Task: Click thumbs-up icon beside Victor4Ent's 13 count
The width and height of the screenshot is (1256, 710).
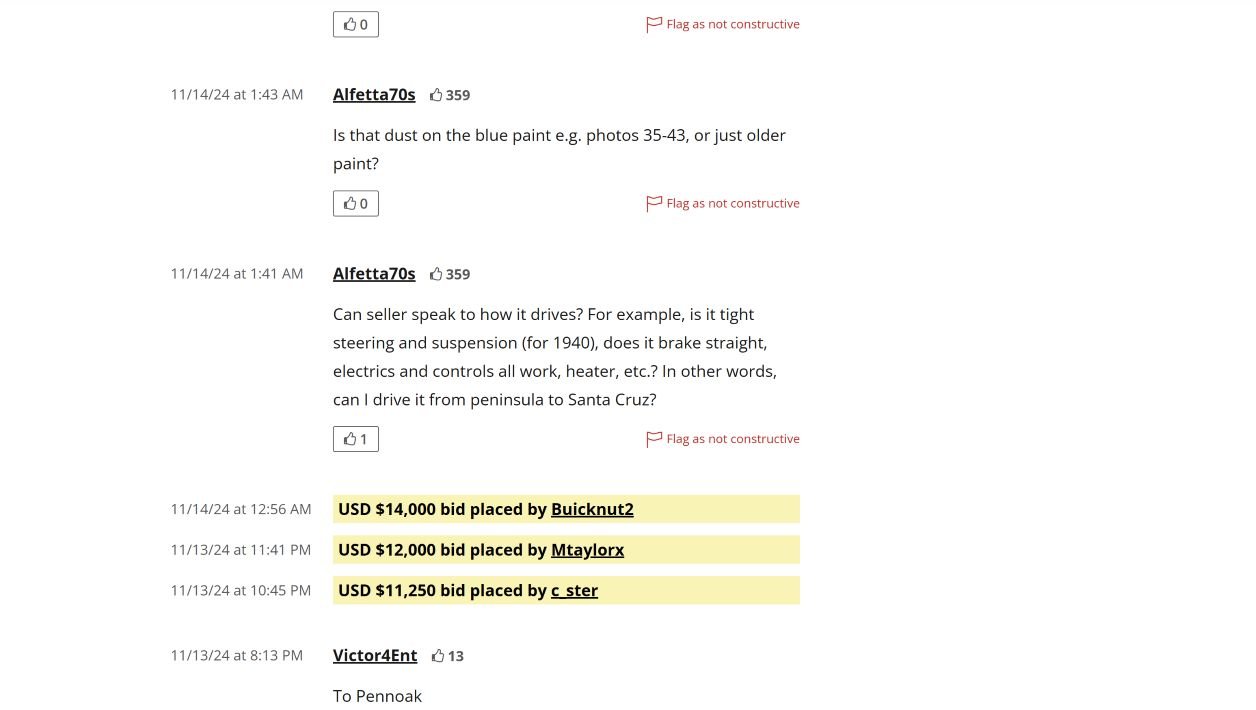Action: [x=438, y=657]
